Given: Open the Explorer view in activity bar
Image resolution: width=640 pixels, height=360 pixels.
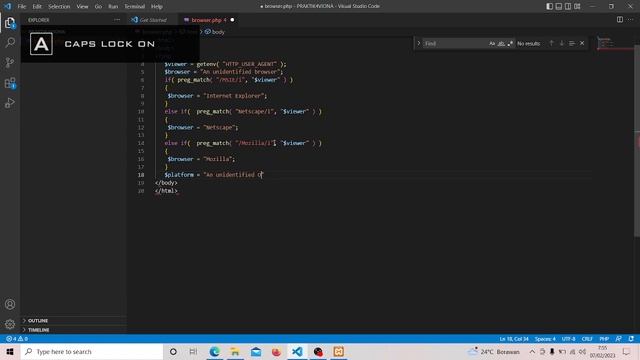Looking at the screenshot, I should 10,23.
